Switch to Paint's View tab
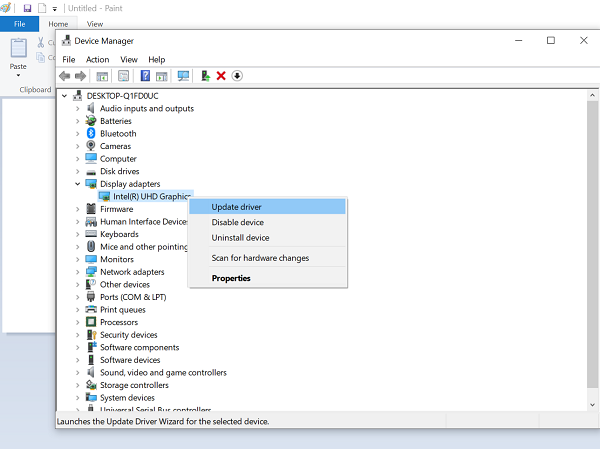The image size is (600, 449). 95,23
